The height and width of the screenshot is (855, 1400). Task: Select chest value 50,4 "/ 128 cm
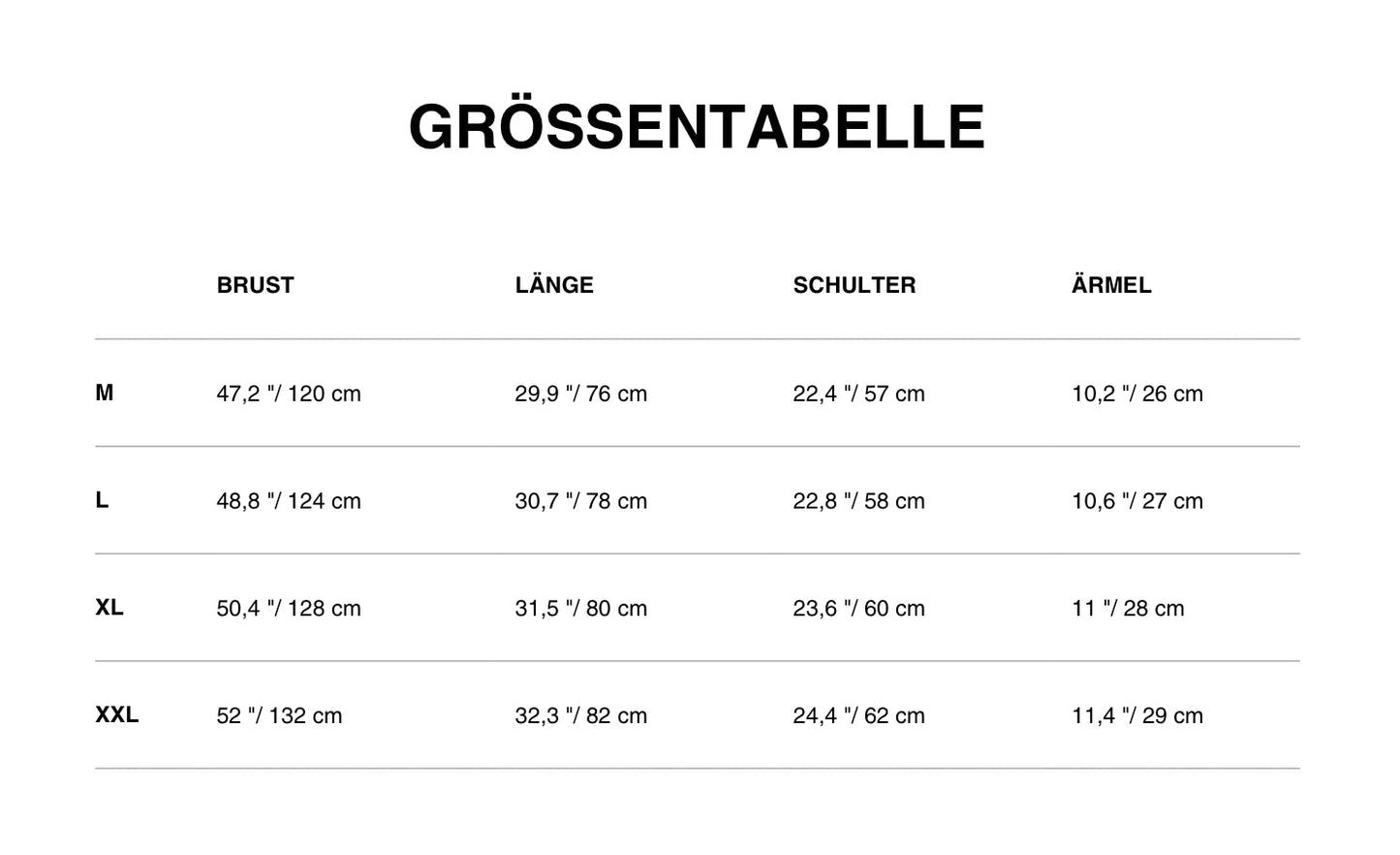point(289,609)
